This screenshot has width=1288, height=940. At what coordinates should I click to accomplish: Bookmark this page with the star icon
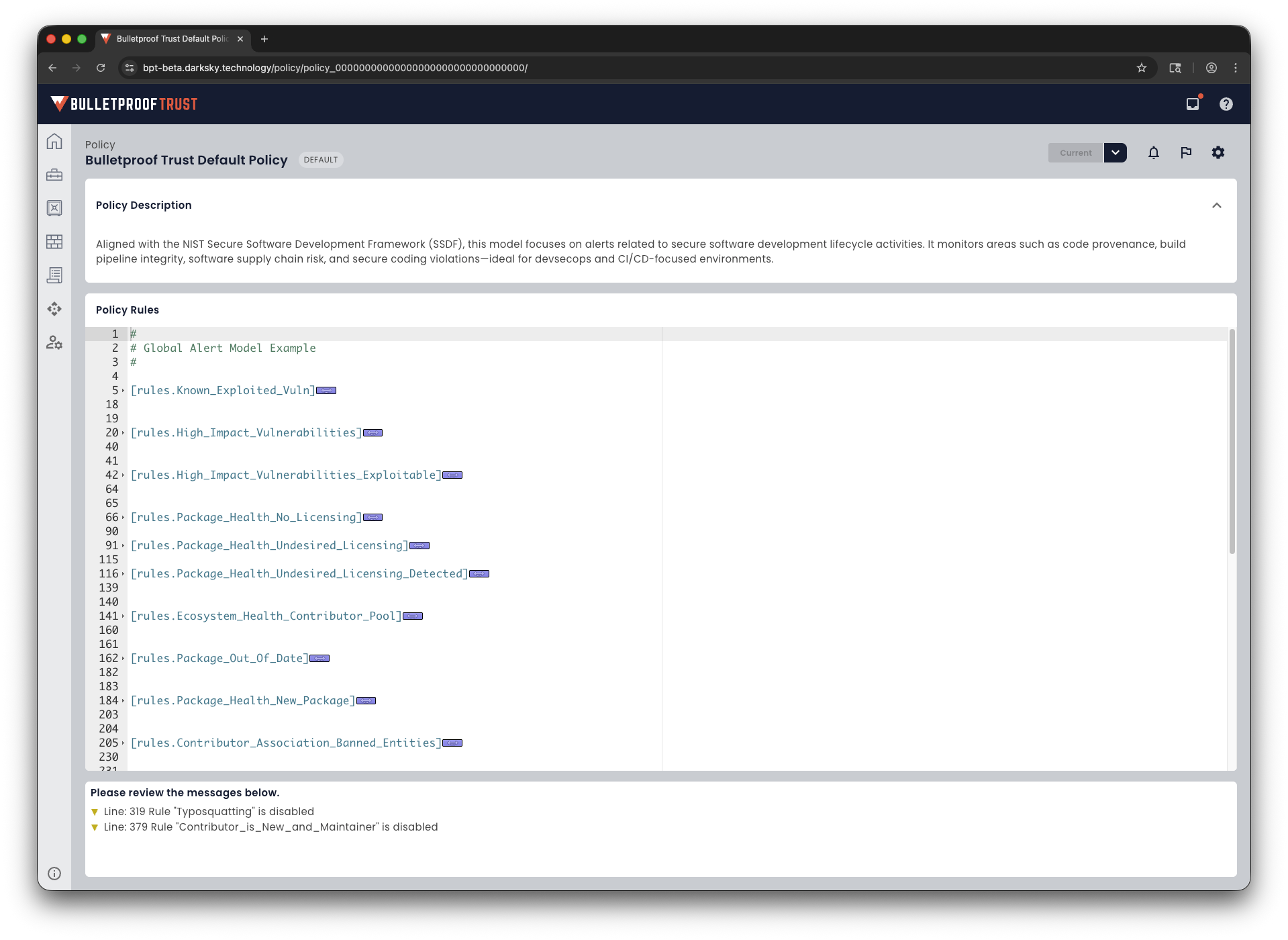pos(1142,68)
